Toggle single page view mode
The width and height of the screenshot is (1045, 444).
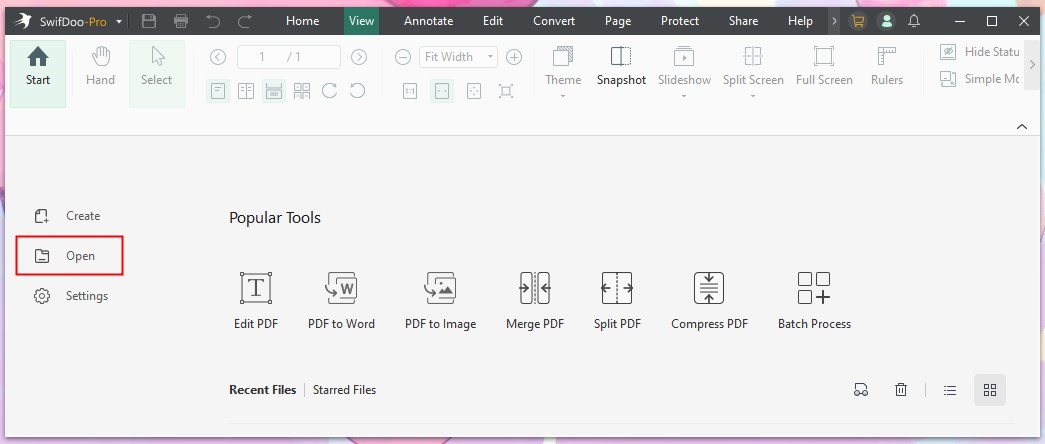coord(218,91)
